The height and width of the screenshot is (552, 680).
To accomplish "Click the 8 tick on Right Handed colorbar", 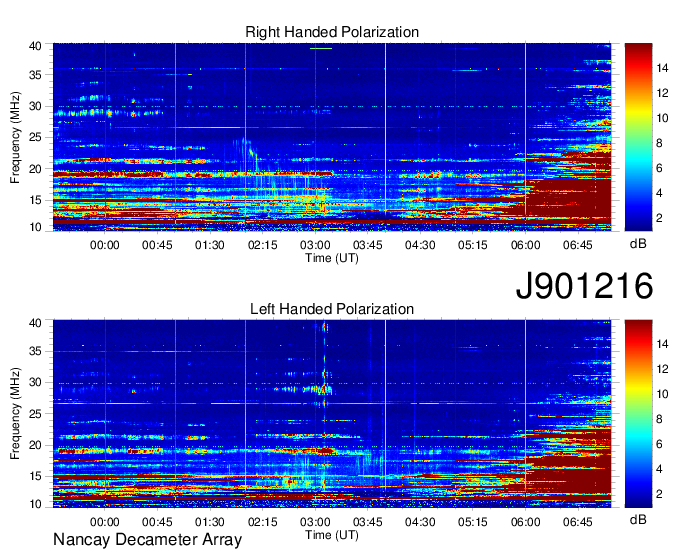I will click(x=659, y=143).
